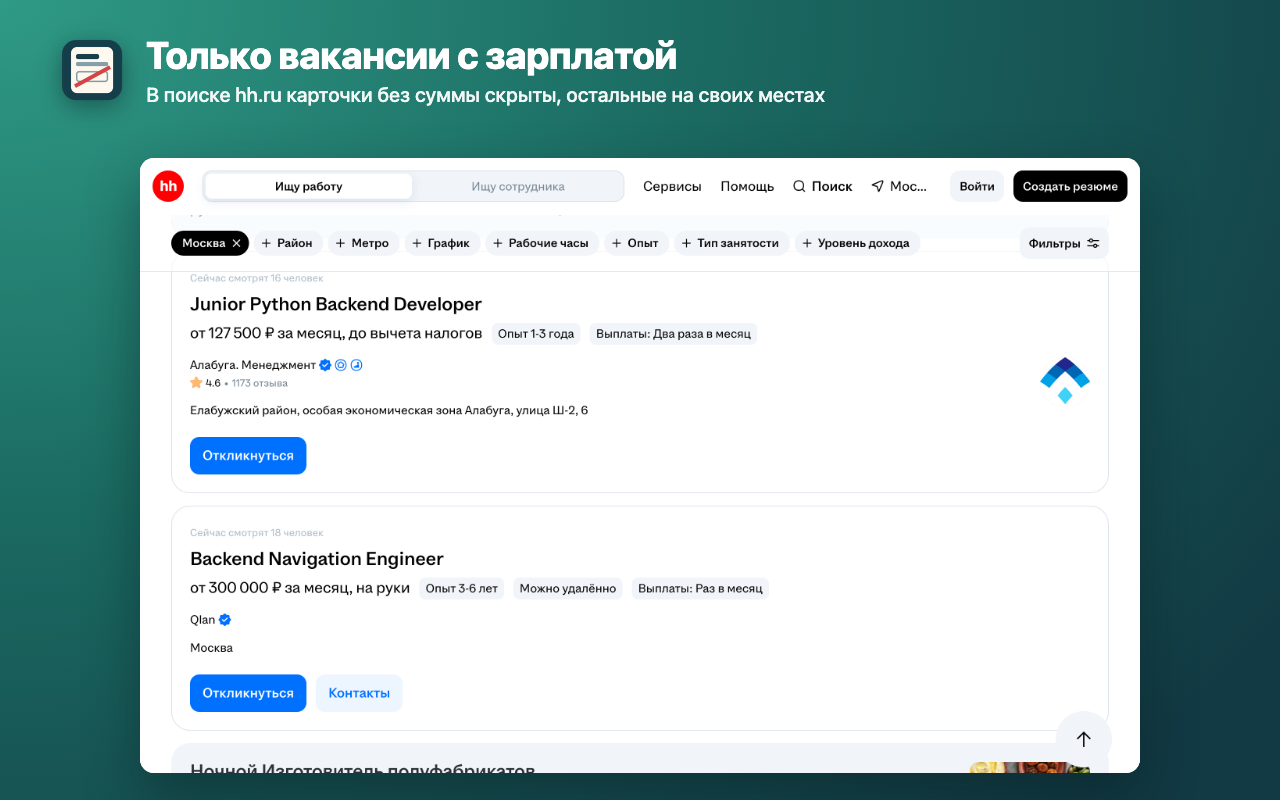Image resolution: width=1280 pixels, height=800 pixels.
Task: Open the Уровень дохода filter
Action: (x=857, y=243)
